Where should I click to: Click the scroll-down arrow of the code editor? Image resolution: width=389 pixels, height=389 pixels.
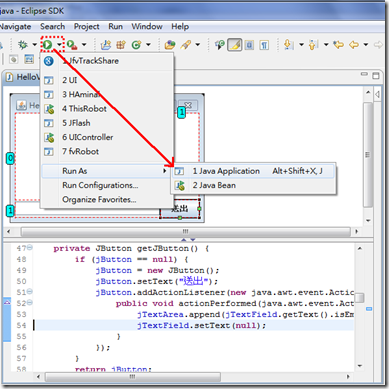pyautogui.click(x=360, y=366)
